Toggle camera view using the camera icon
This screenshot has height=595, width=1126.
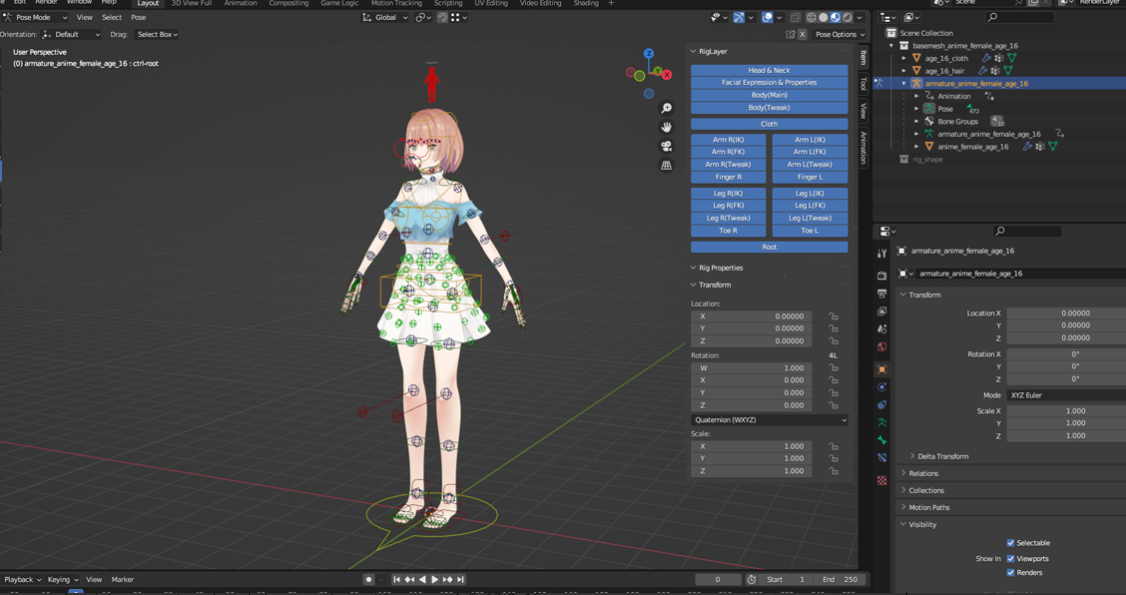[x=666, y=146]
